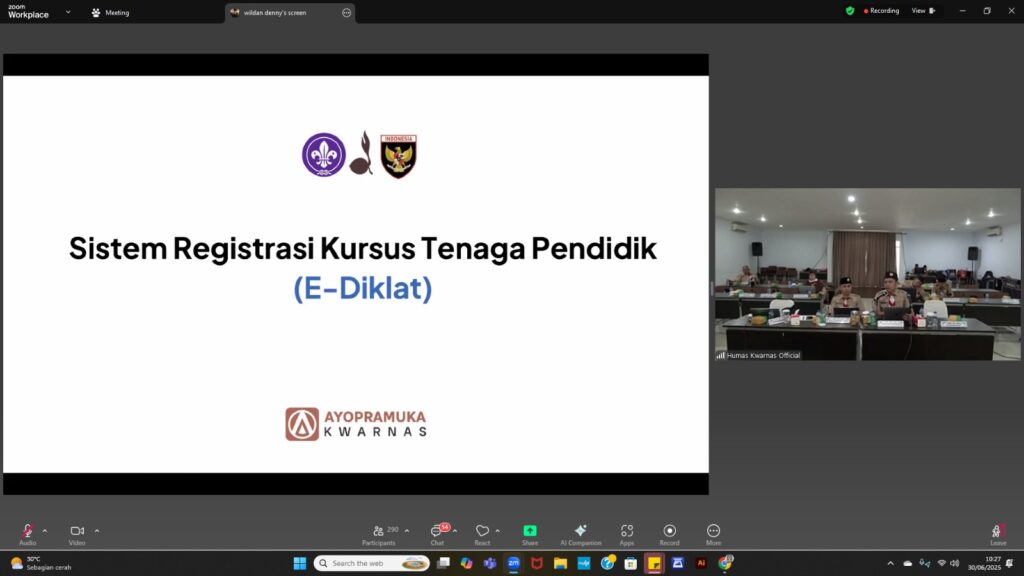Click the green Share screen button
Image resolution: width=1024 pixels, height=576 pixels.
point(530,534)
